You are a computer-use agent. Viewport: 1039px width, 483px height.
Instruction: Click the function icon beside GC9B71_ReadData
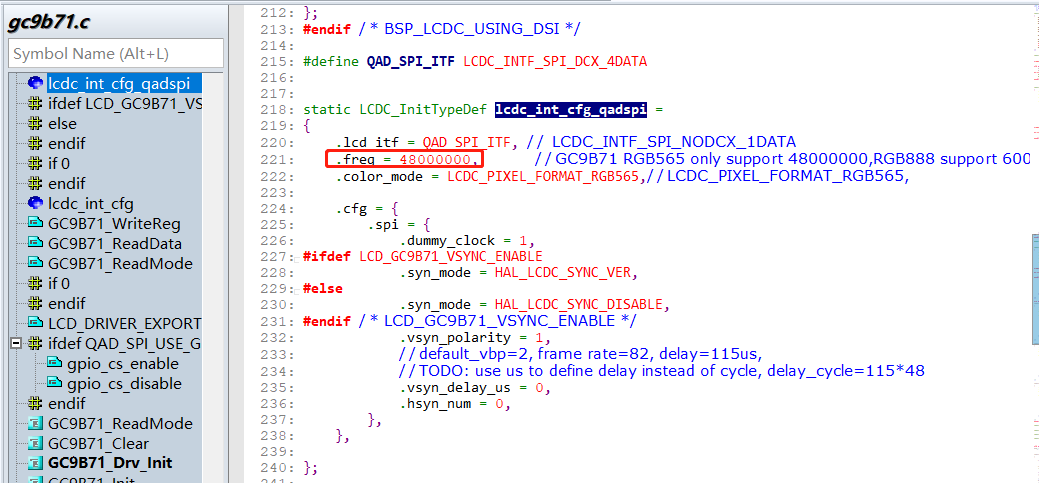click(35, 243)
